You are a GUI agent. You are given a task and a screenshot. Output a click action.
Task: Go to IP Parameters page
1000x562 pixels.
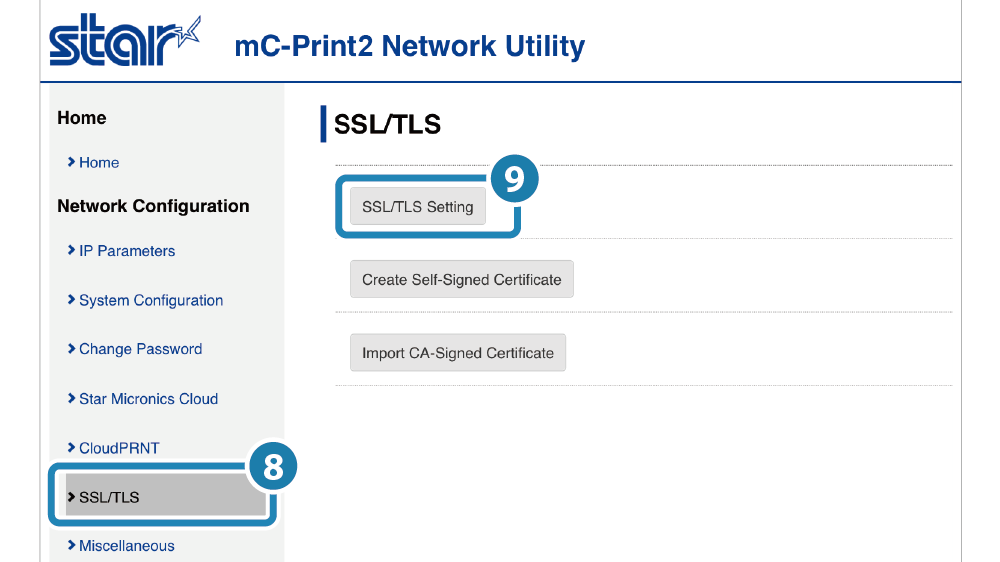[x=127, y=251]
